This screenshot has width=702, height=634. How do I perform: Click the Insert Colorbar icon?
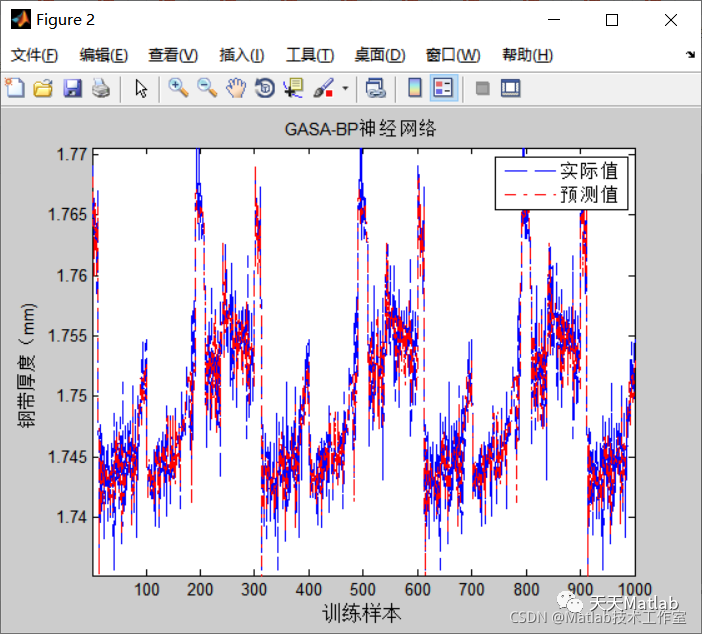coord(415,88)
